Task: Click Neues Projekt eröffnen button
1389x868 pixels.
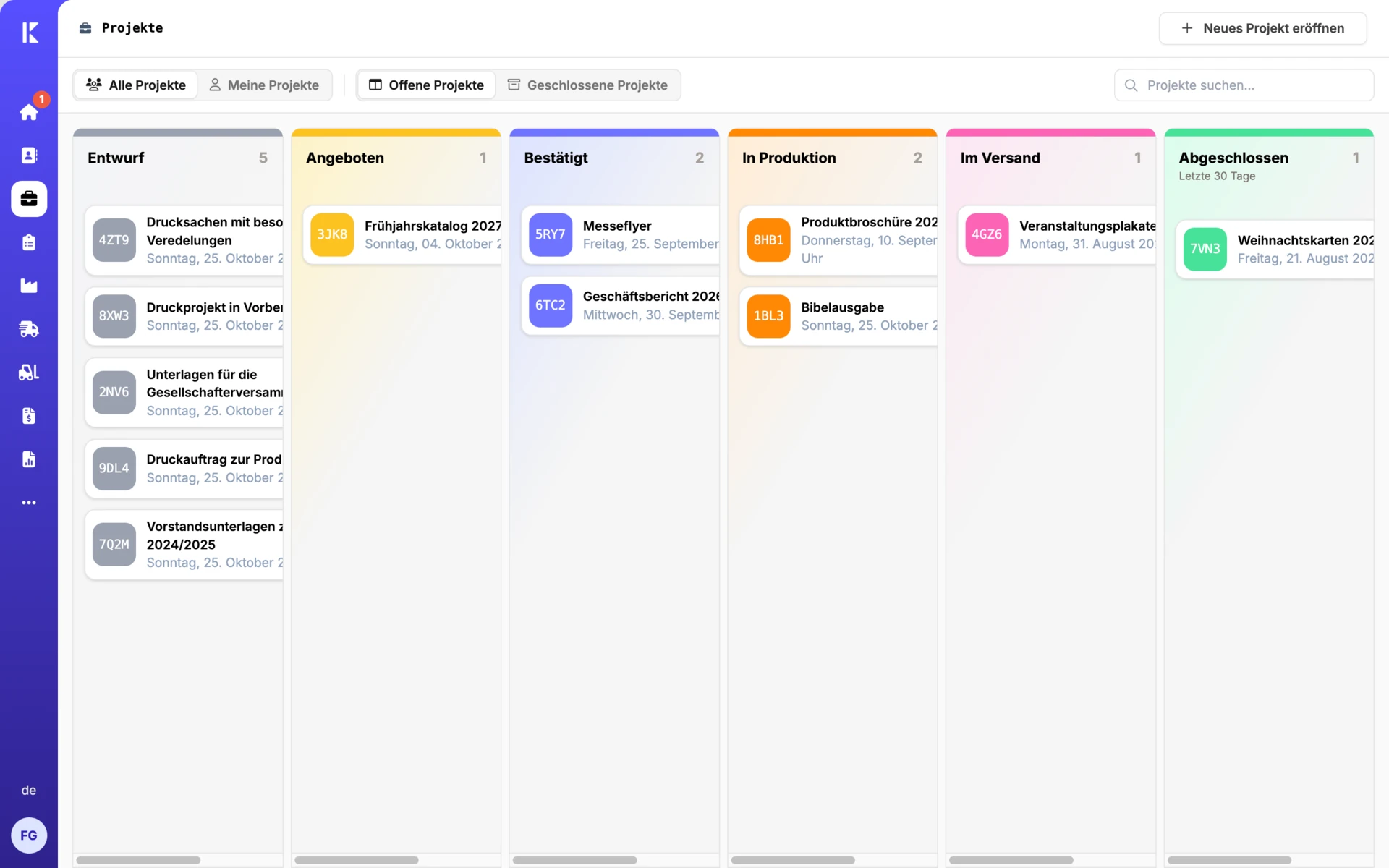Action: coord(1262,28)
